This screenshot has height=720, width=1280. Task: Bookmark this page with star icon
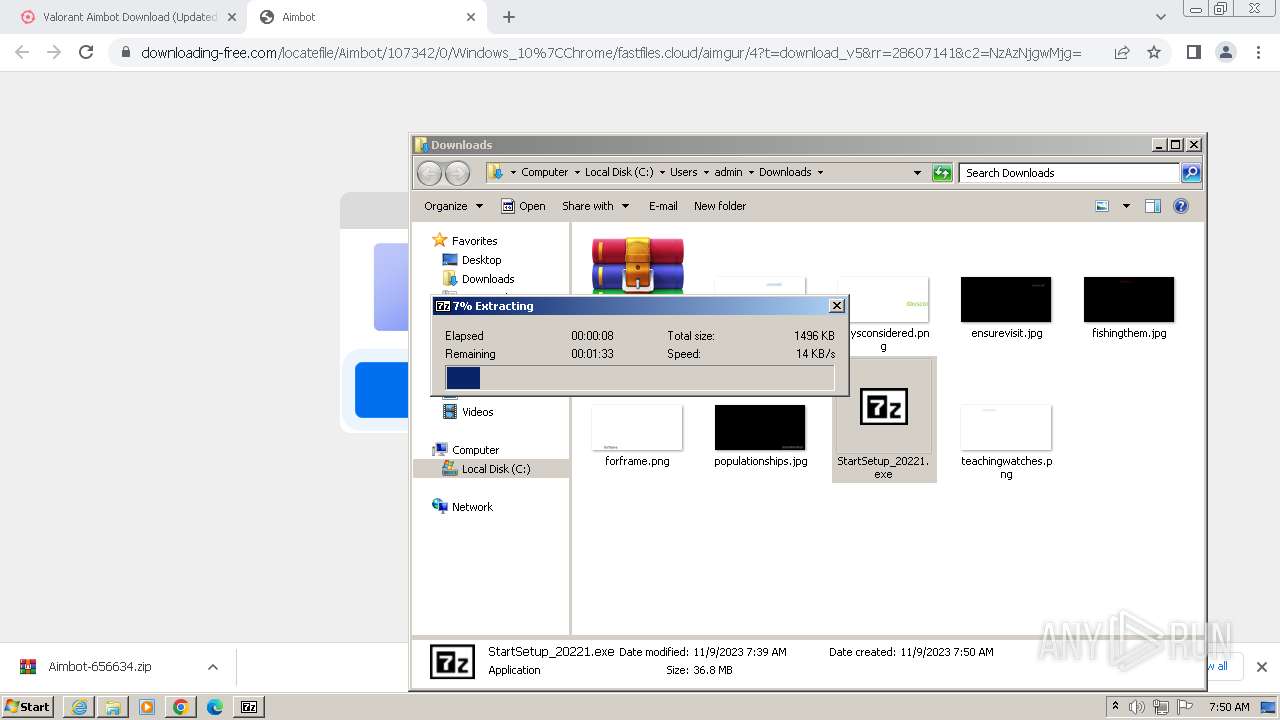pos(1154,52)
